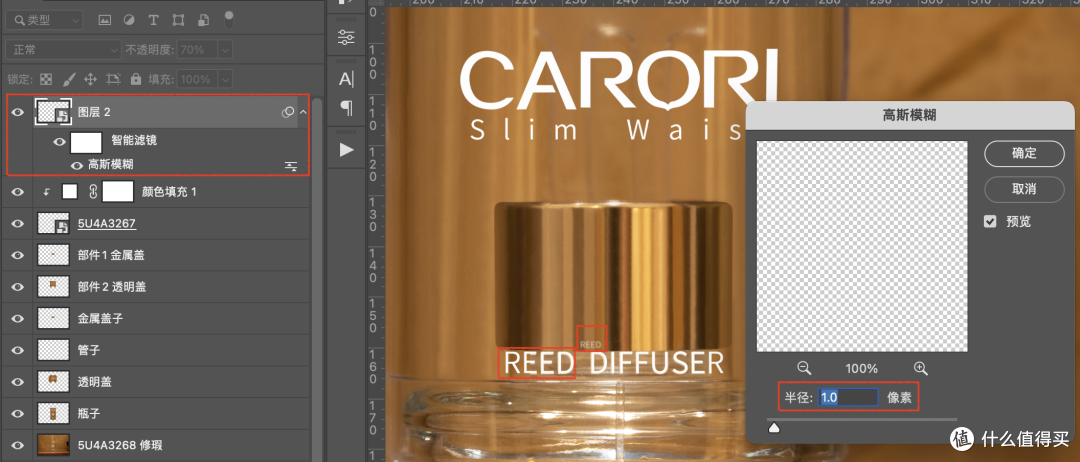The width and height of the screenshot is (1080, 462).
Task: Click the blur dialog preview area
Action: point(862,246)
